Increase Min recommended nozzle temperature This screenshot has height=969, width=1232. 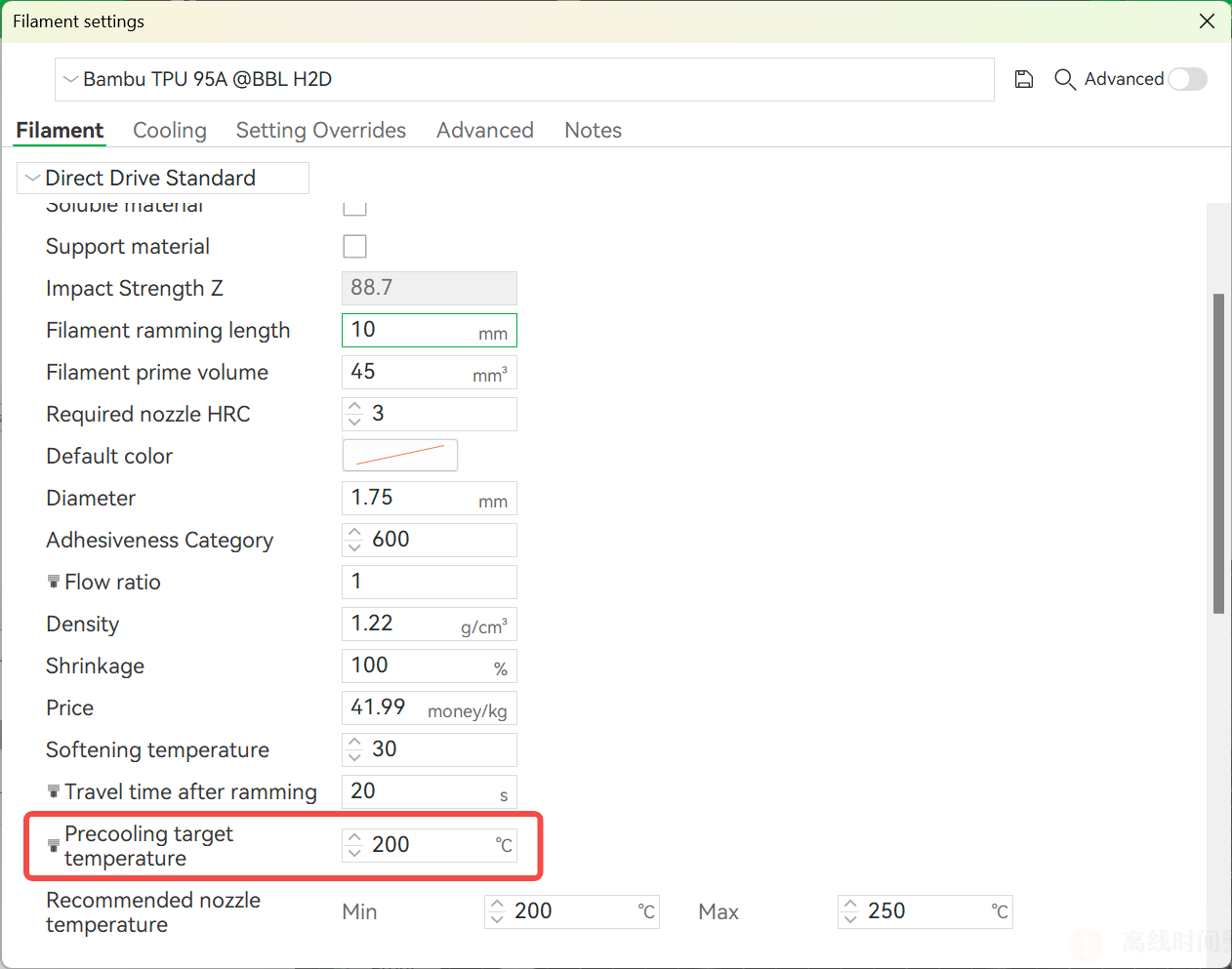(497, 904)
